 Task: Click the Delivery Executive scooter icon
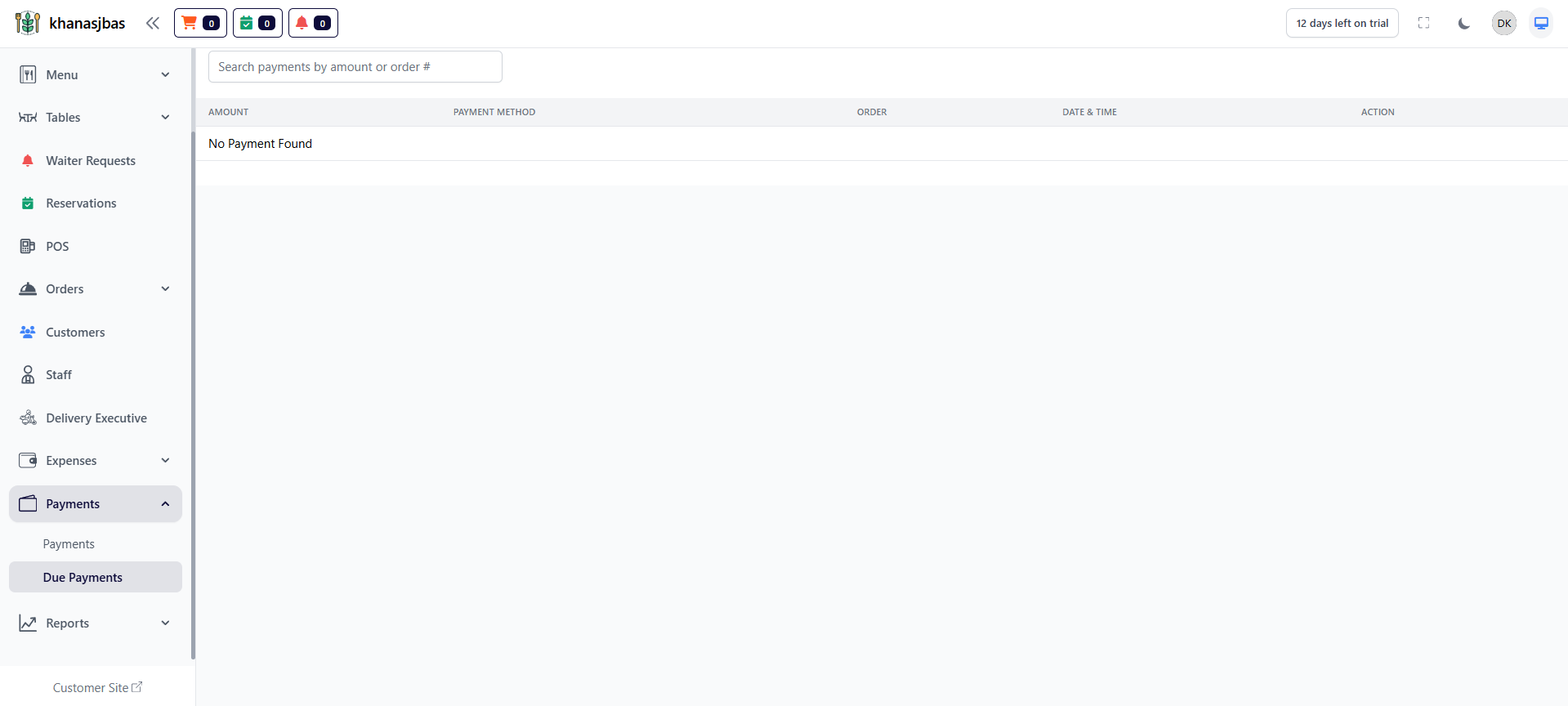[28, 418]
